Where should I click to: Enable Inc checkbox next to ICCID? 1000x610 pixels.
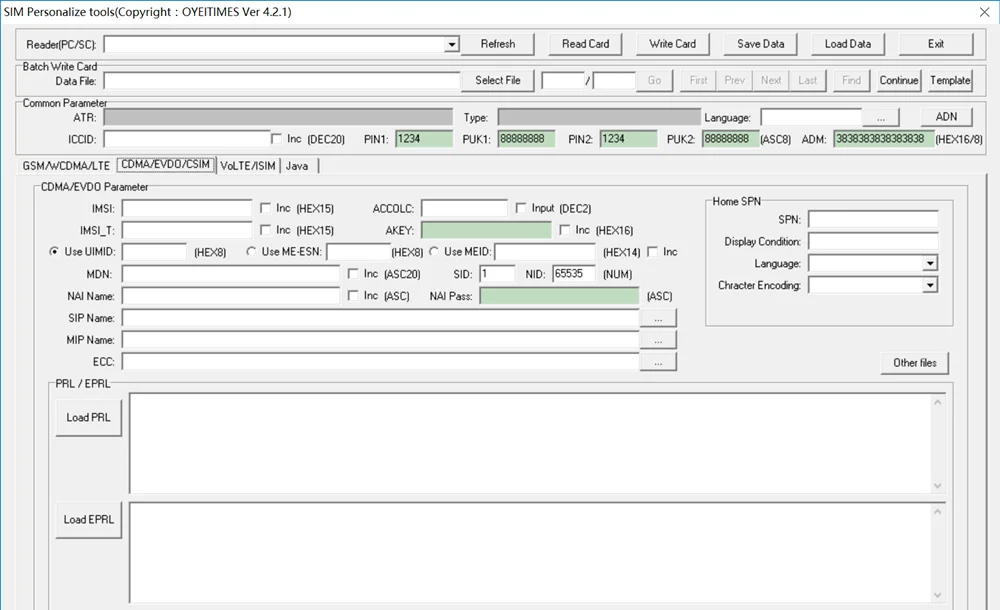277,139
